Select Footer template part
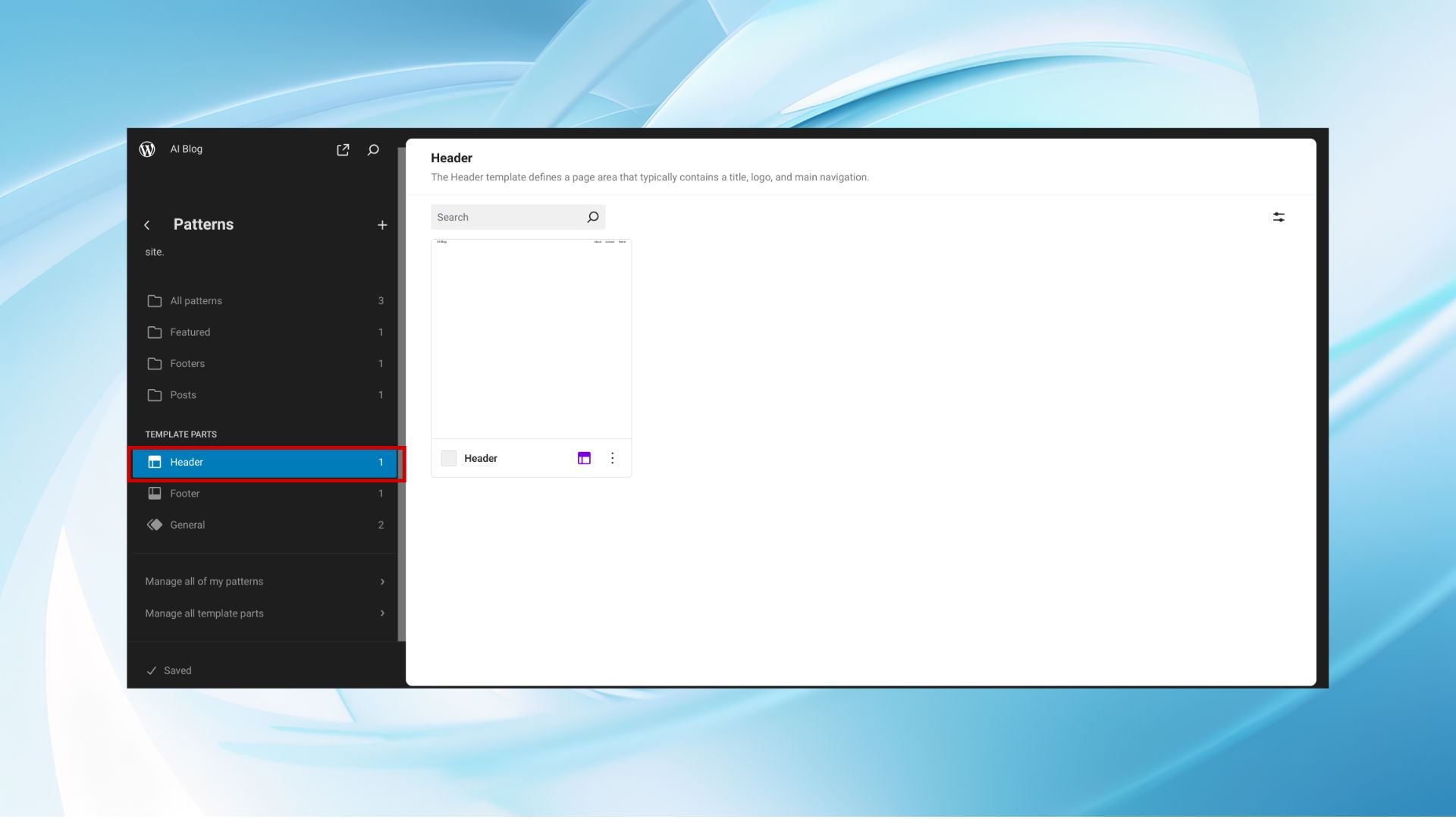Screen dimensions: 1456x819 tap(264, 494)
